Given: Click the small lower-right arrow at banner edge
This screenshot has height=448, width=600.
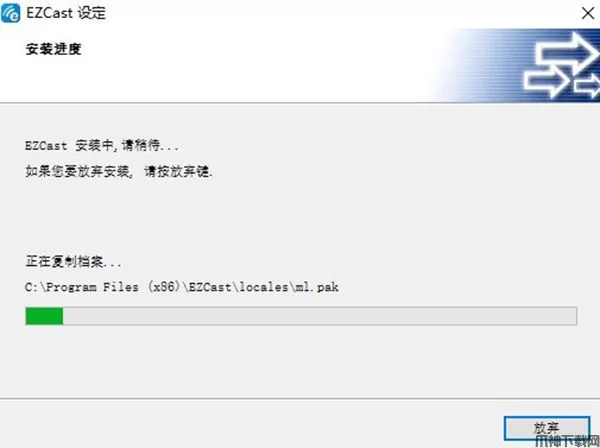Looking at the screenshot, I should tap(587, 85).
